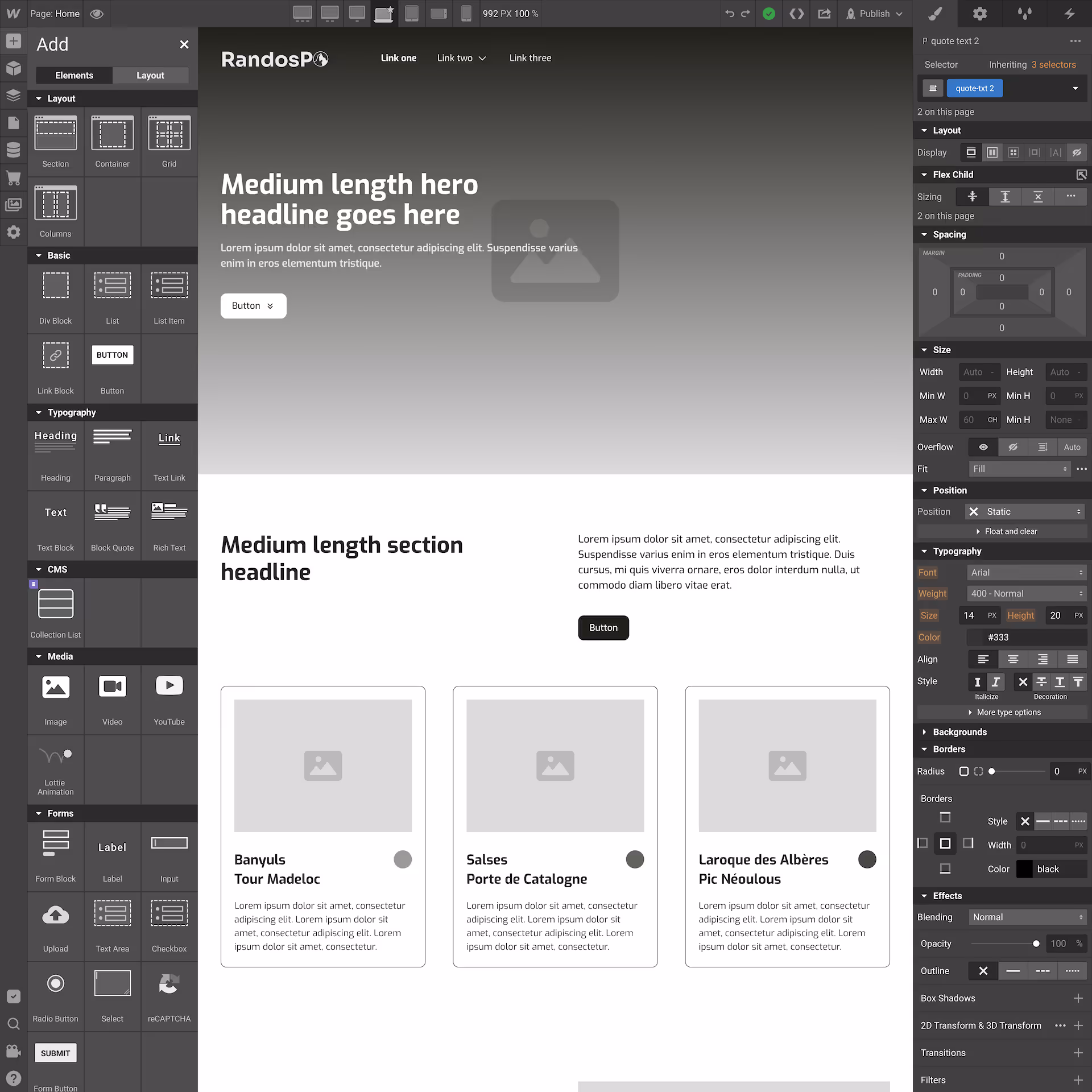The image size is (1092, 1092).
Task: Set text alignment to center
Action: 1012,659
